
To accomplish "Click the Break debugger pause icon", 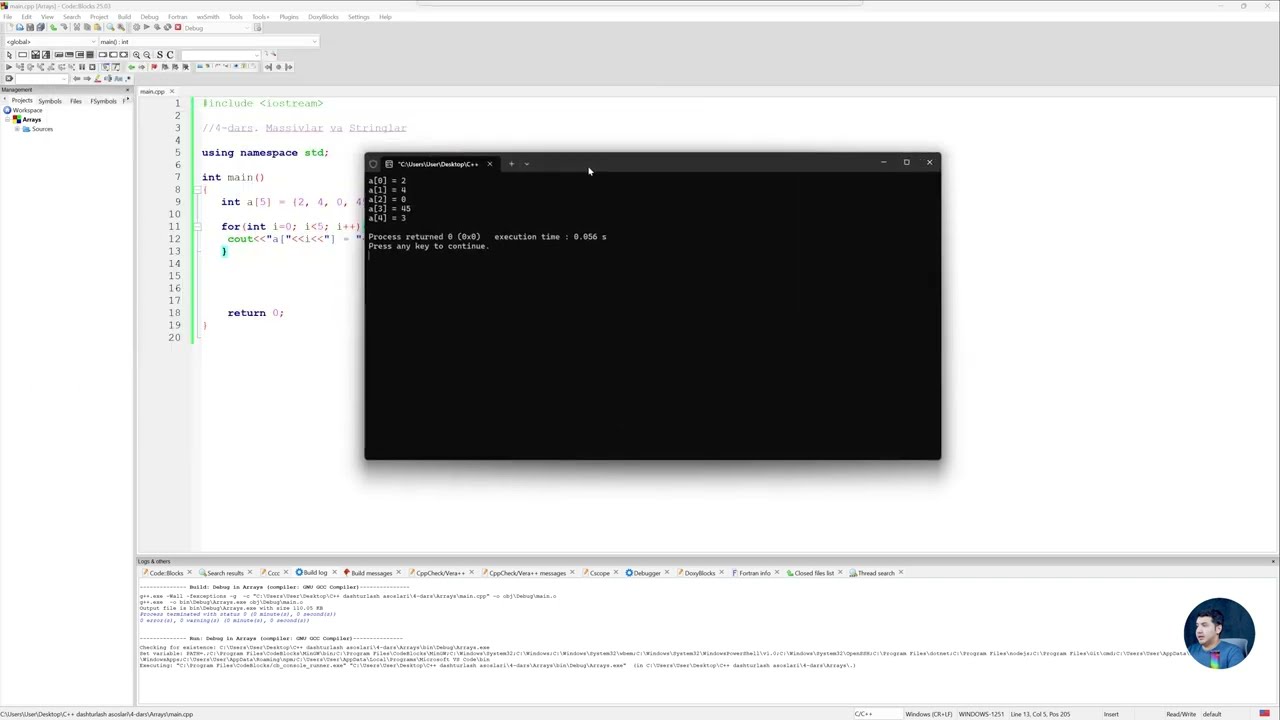I will (82, 67).
